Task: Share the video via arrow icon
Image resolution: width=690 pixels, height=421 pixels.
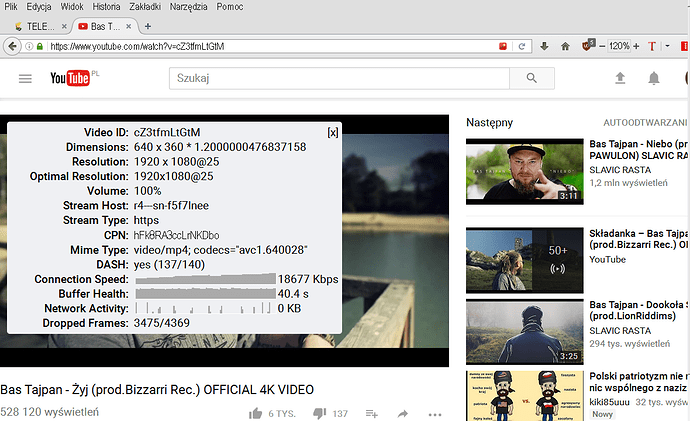Action: pos(404,413)
